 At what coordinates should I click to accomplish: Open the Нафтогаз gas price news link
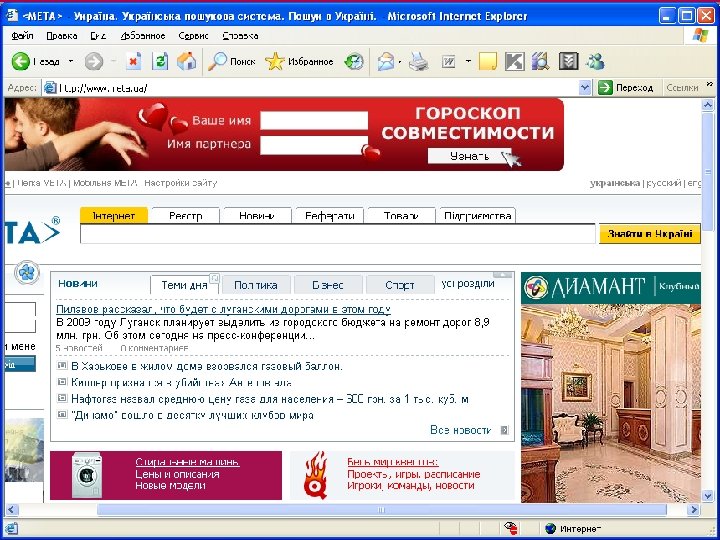tap(270, 399)
